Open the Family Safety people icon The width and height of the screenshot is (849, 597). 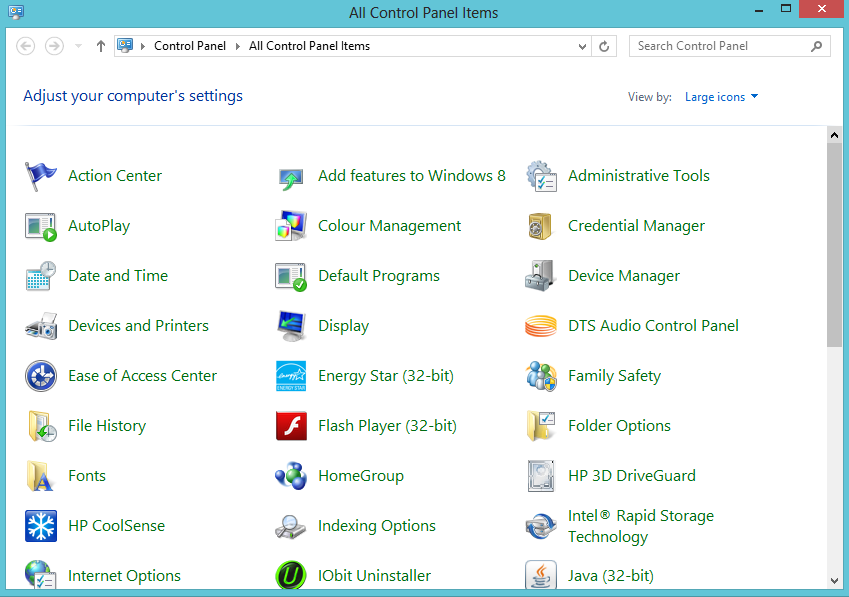point(541,376)
